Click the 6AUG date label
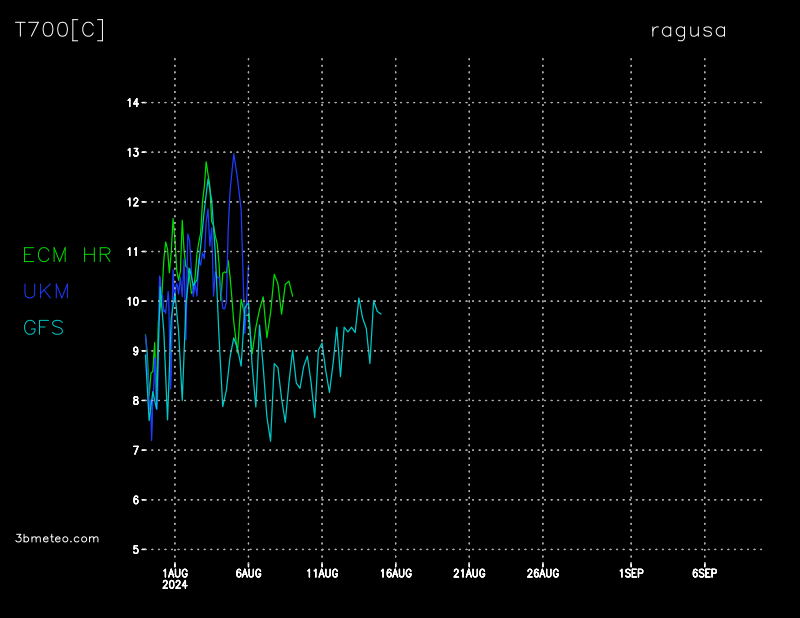The image size is (800, 618). [249, 574]
